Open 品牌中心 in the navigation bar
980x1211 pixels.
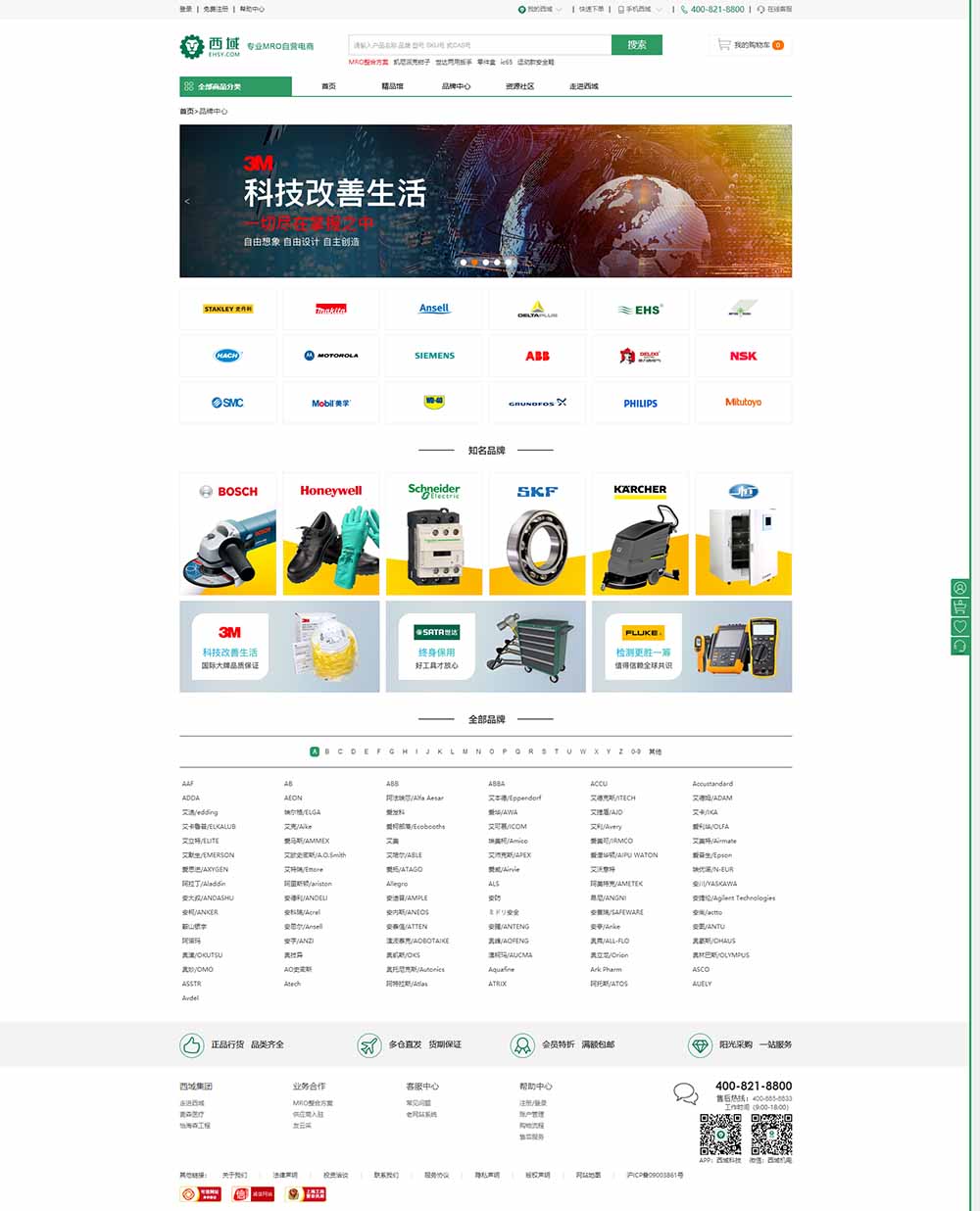[x=456, y=86]
